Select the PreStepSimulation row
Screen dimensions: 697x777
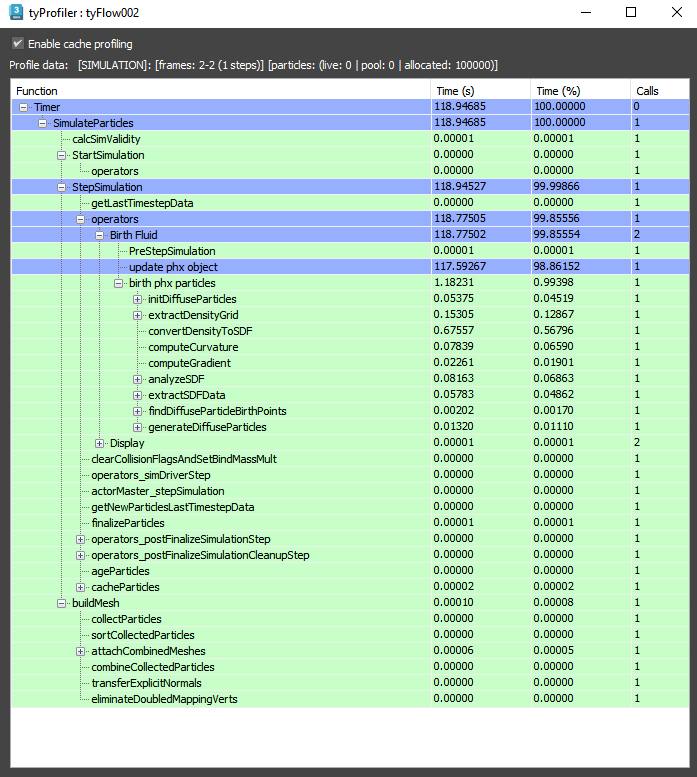350,251
